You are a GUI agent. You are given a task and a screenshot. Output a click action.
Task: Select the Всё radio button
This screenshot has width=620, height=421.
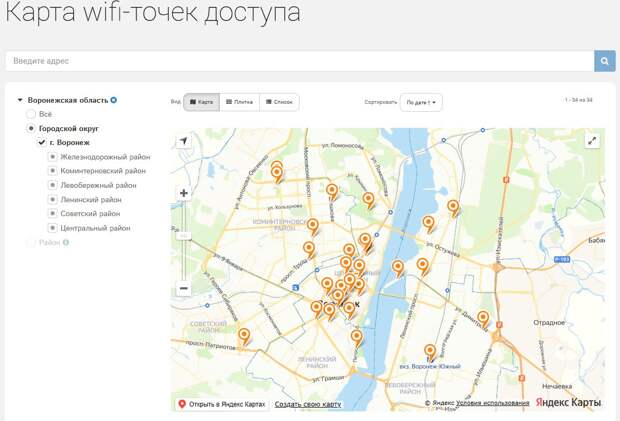point(31,114)
